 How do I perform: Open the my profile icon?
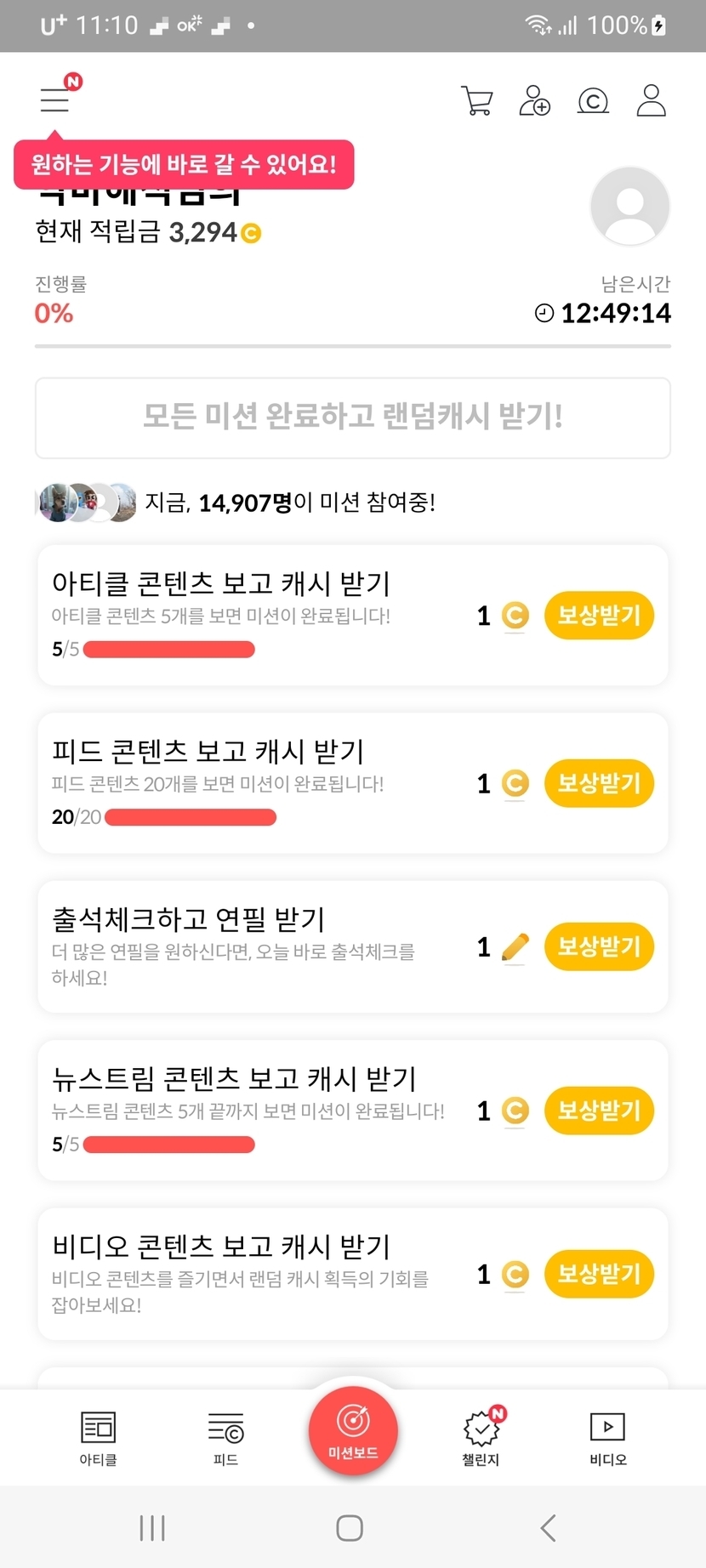click(651, 100)
